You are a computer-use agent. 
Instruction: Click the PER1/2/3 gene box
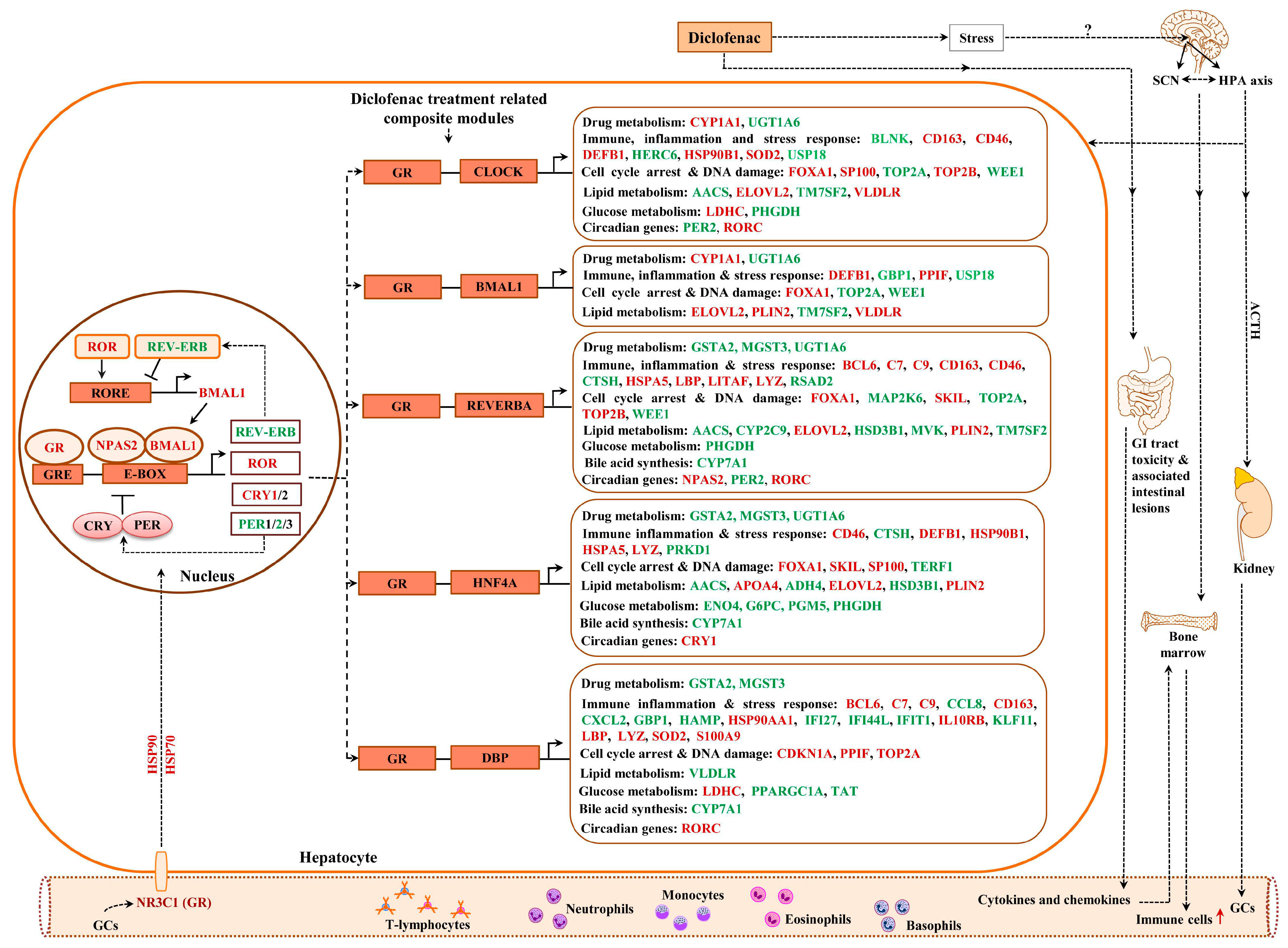pyautogui.click(x=265, y=524)
